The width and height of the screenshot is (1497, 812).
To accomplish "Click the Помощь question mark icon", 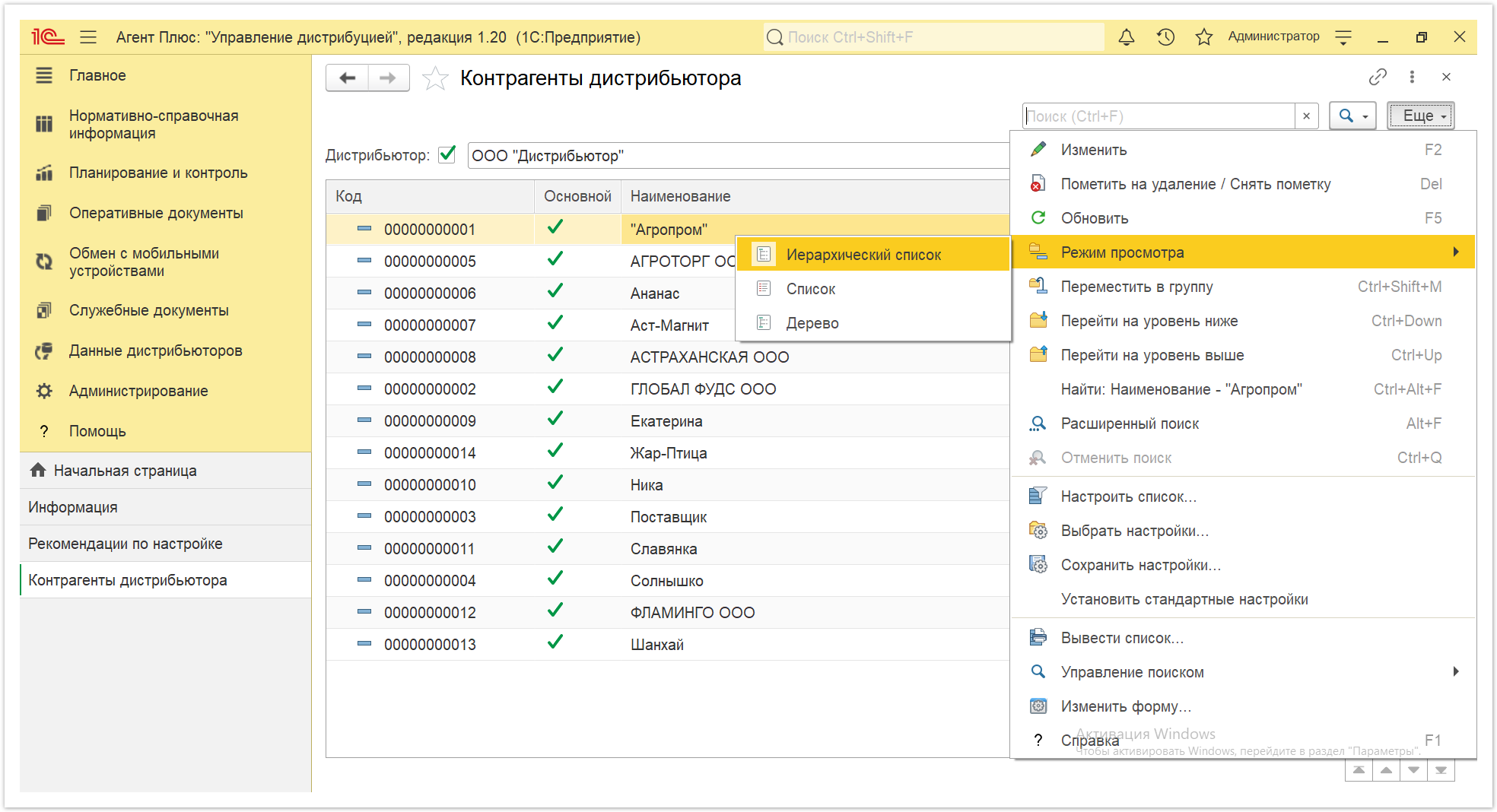I will tap(44, 431).
